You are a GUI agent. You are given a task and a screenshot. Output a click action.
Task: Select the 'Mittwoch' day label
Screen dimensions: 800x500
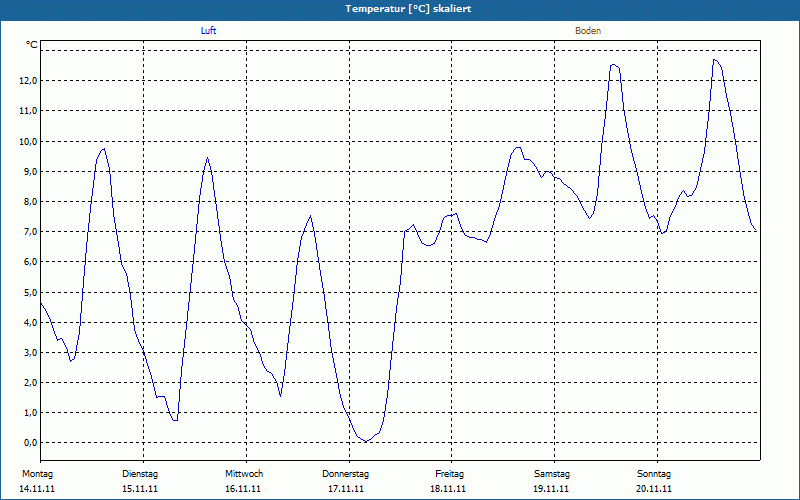pos(244,474)
